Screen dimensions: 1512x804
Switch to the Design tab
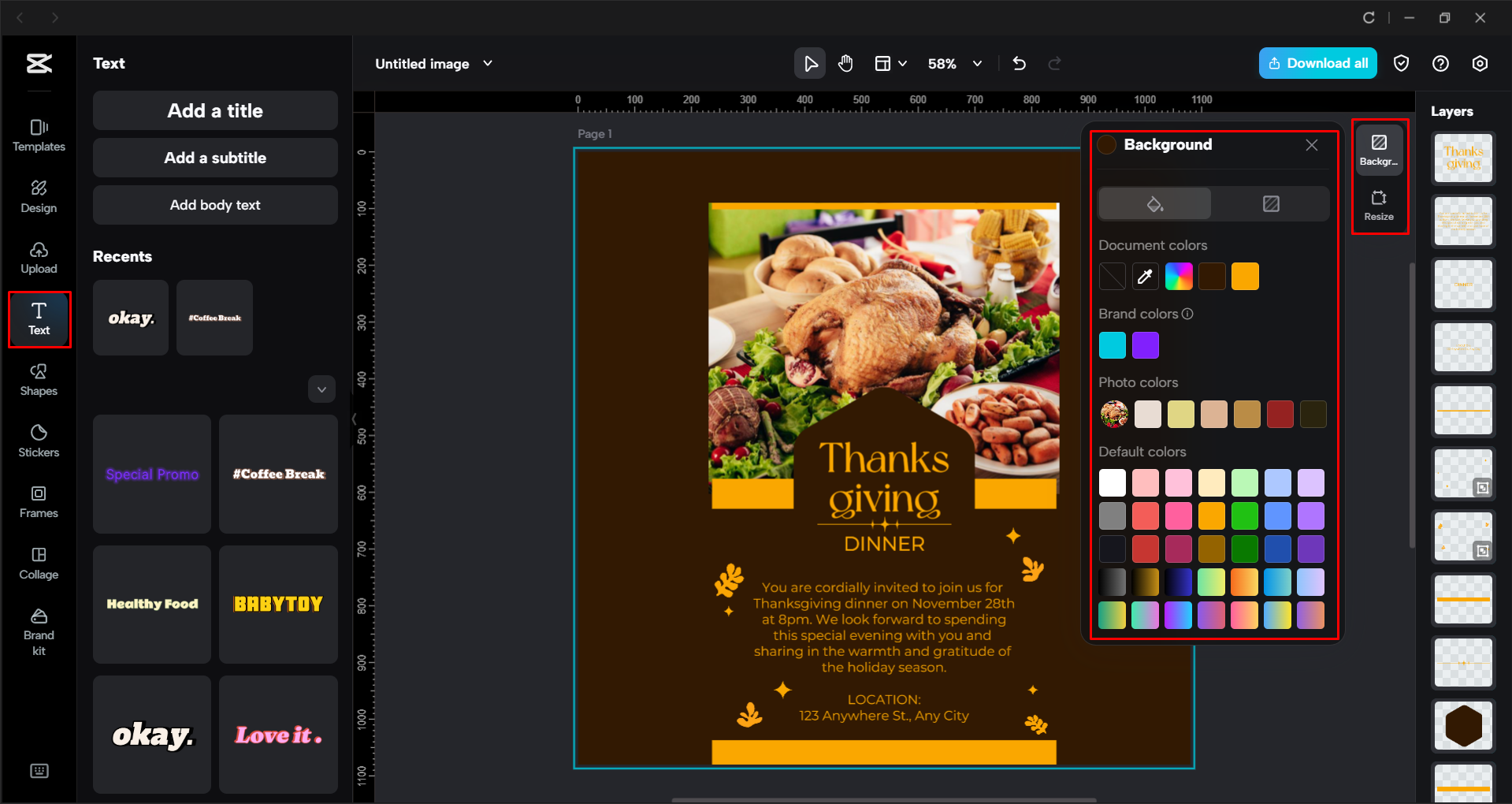38,195
